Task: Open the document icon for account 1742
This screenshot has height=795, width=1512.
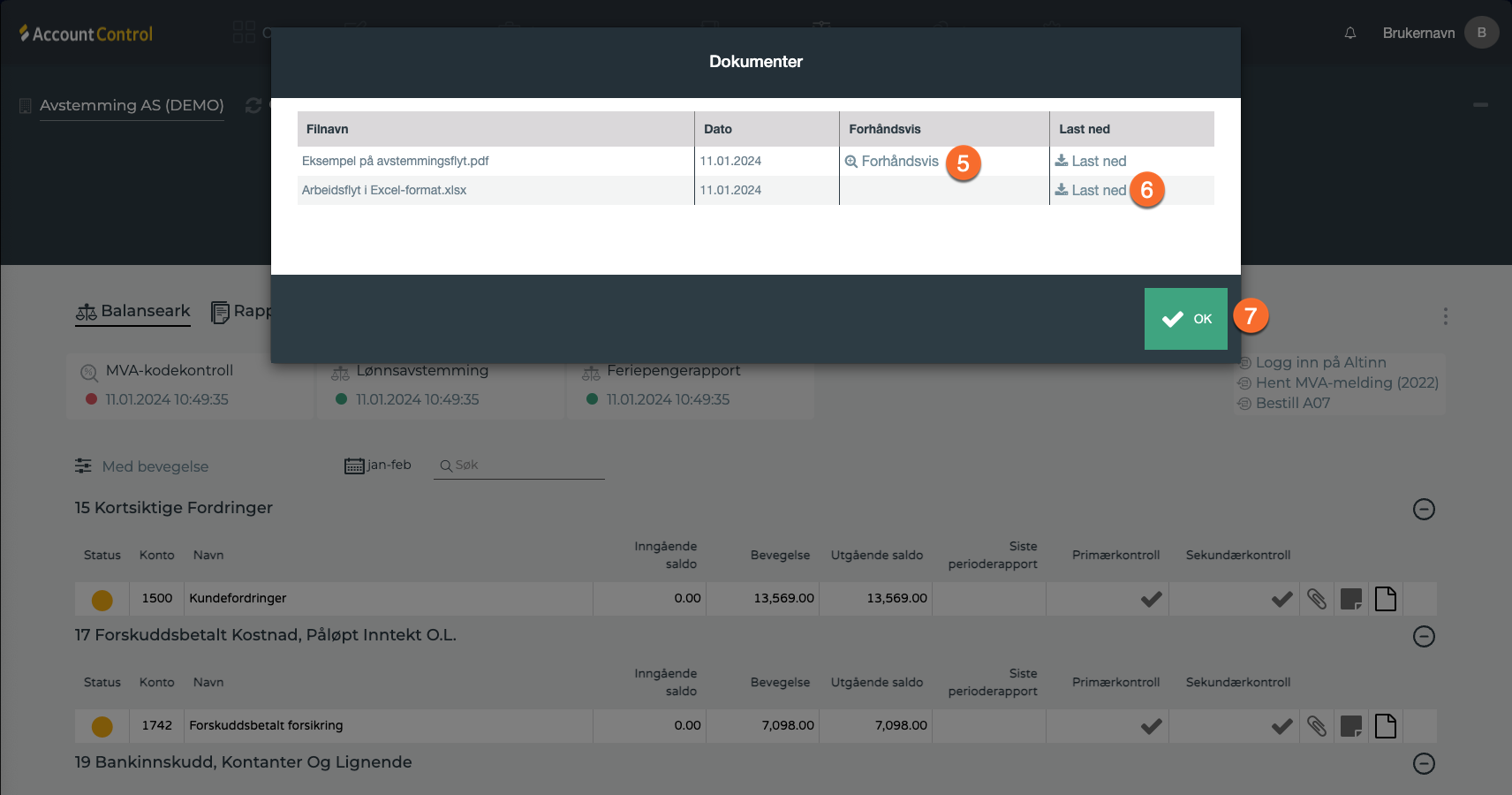Action: coord(1386,726)
